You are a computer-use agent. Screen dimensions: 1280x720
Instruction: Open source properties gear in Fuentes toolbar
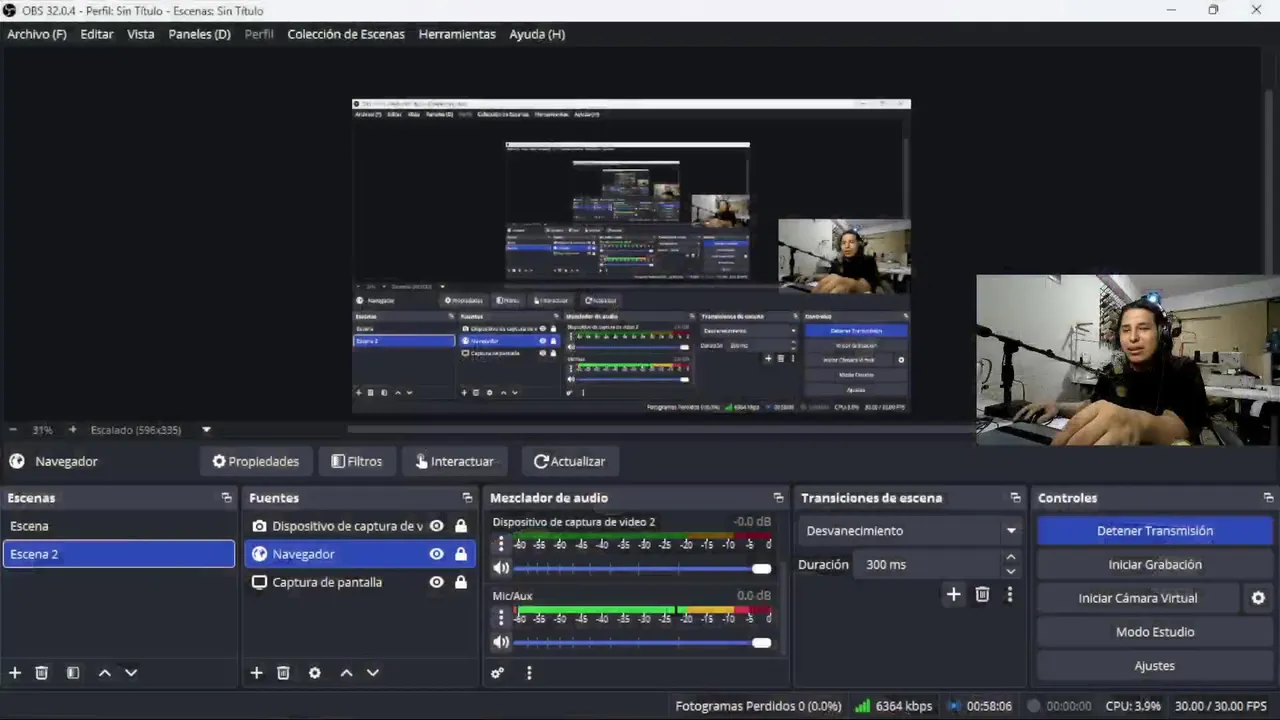click(315, 673)
